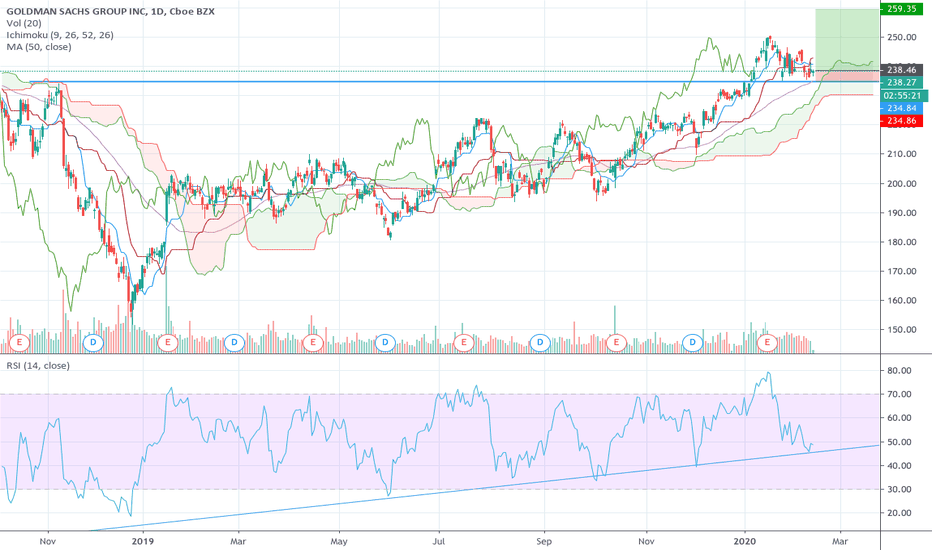Select the green long position box
This screenshot has width=932, height=550.
846,39
